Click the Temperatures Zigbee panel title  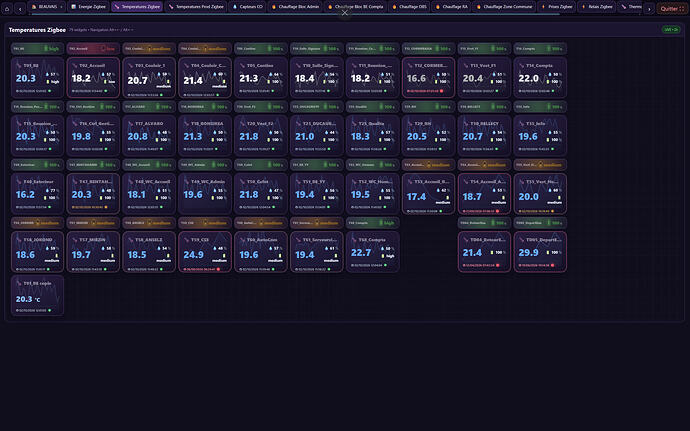(x=37, y=30)
